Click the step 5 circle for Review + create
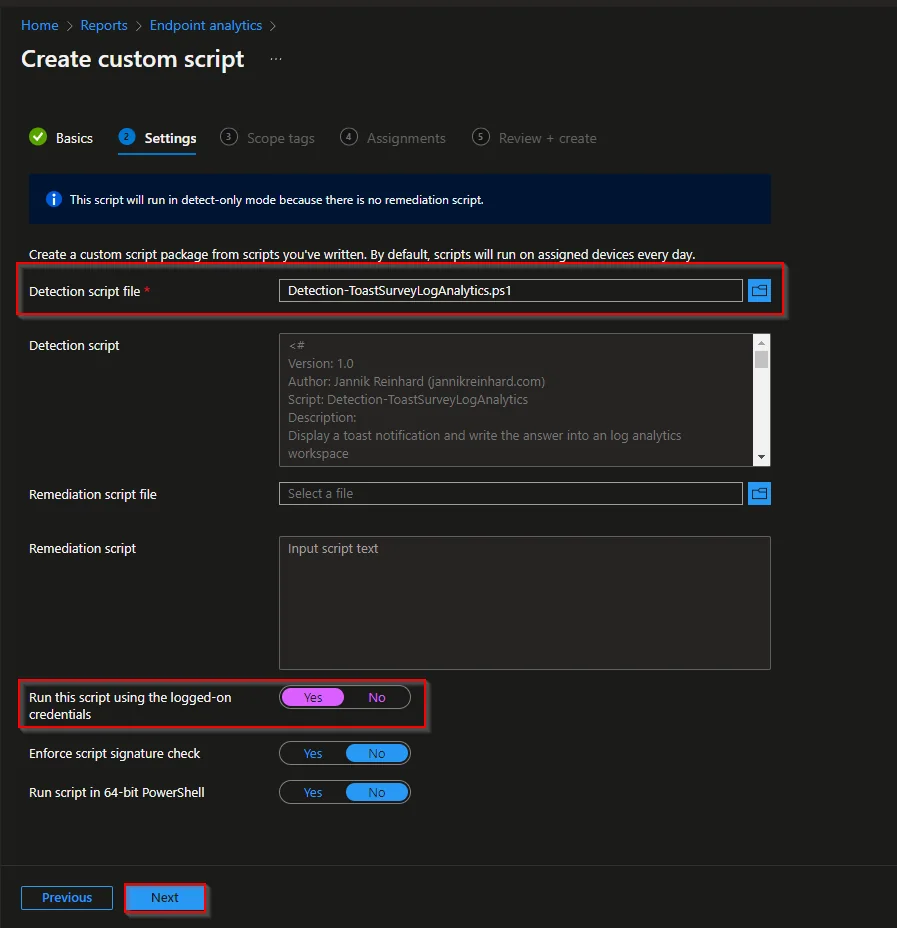 480,137
